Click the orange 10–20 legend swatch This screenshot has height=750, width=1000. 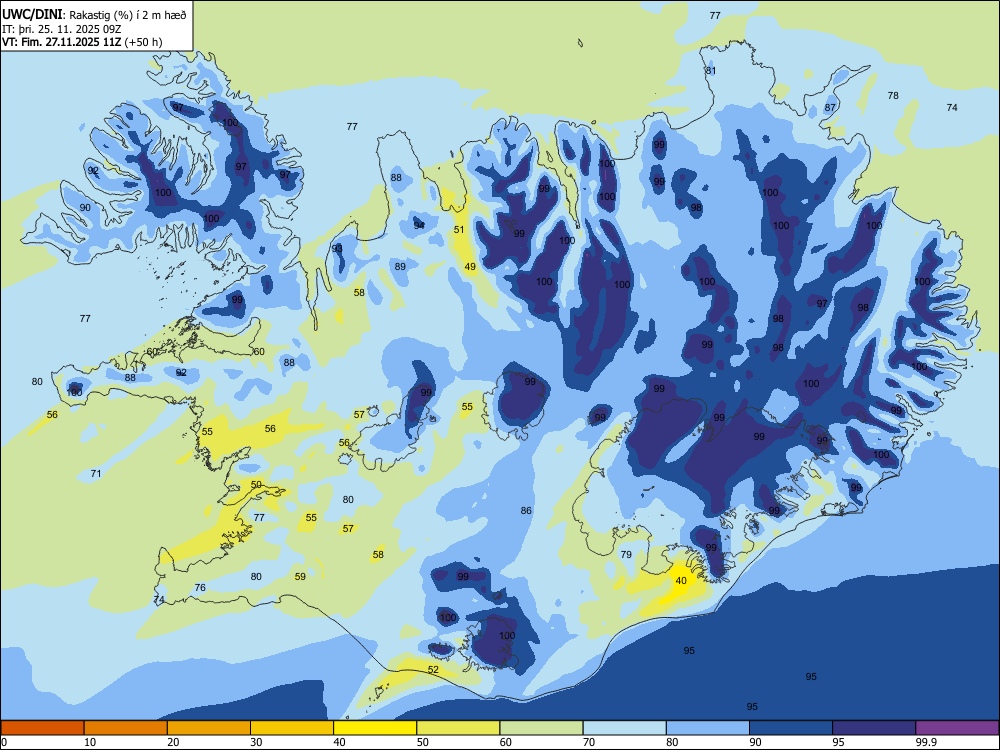click(126, 728)
